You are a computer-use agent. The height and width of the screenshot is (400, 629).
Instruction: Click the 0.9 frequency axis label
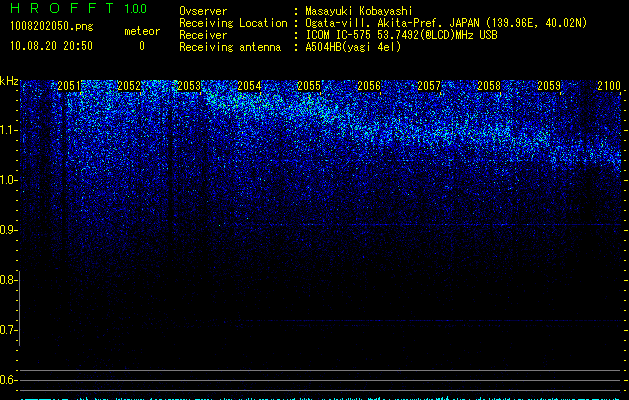8,230
